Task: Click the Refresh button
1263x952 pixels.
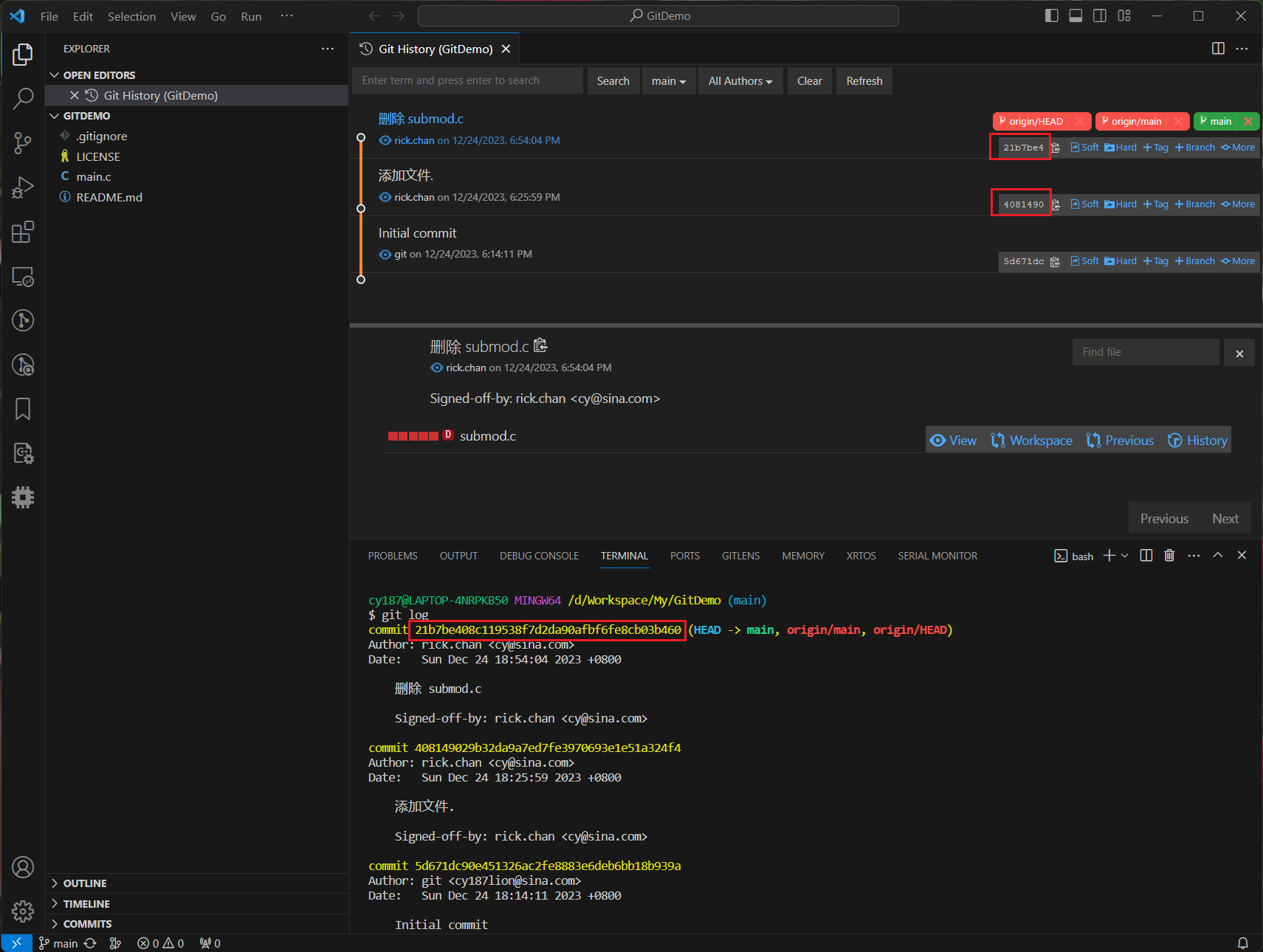Action: tap(864, 81)
